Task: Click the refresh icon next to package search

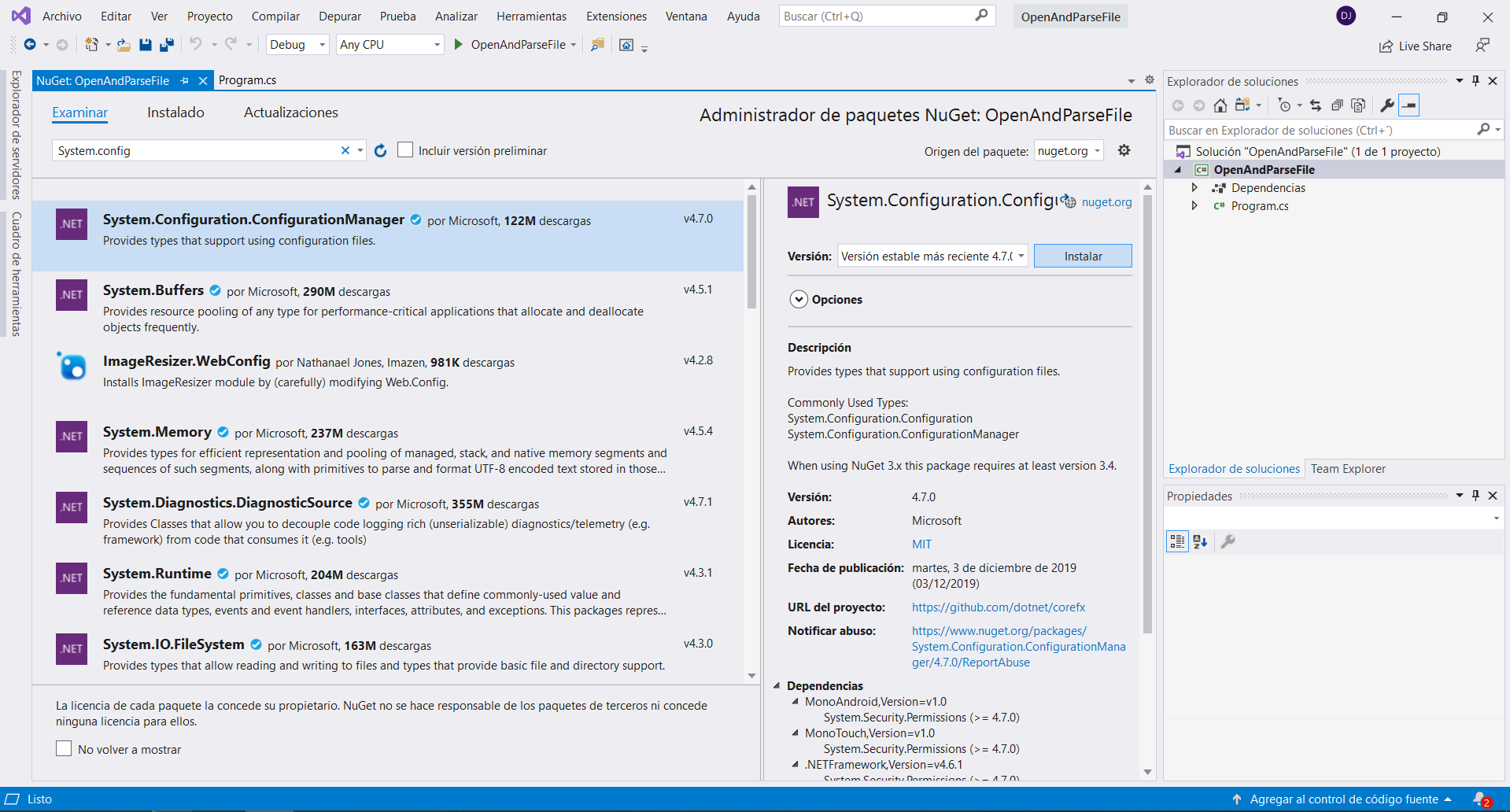Action: [381, 151]
